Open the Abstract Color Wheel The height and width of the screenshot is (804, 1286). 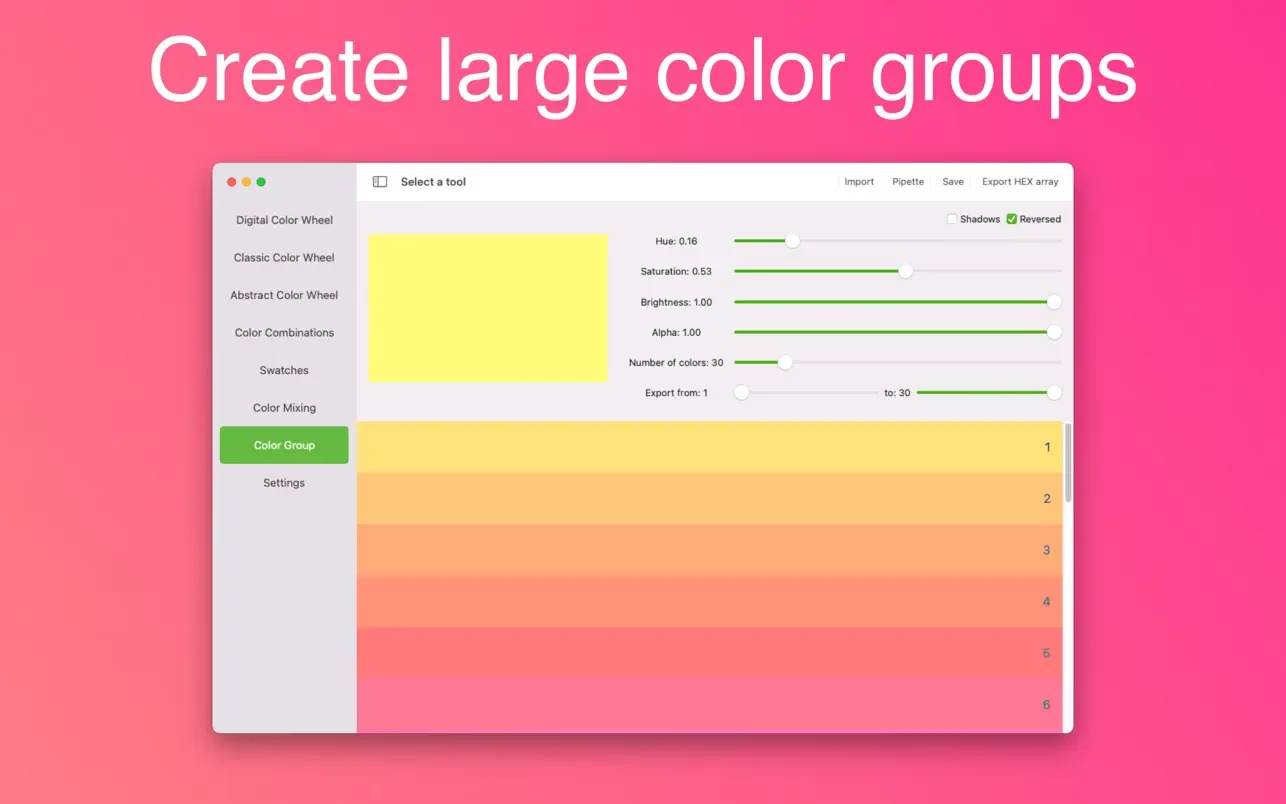pyautogui.click(x=283, y=295)
